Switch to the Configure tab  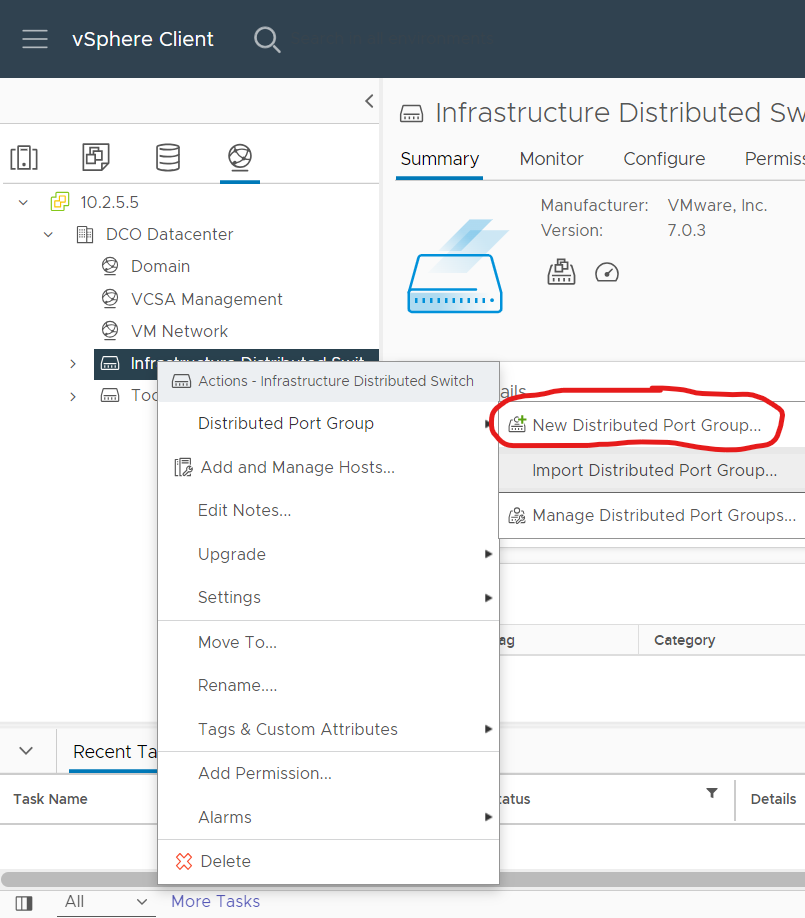664,159
